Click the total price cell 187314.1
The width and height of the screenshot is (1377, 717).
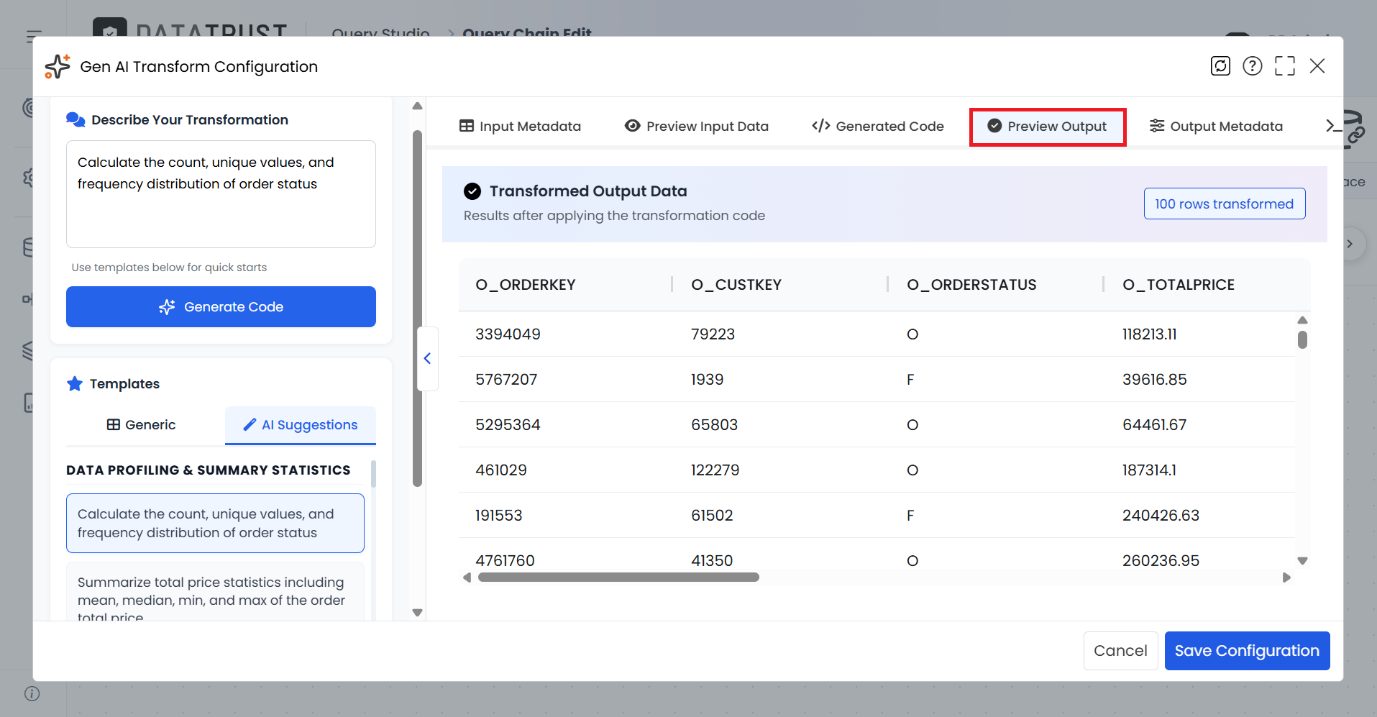(x=1150, y=470)
